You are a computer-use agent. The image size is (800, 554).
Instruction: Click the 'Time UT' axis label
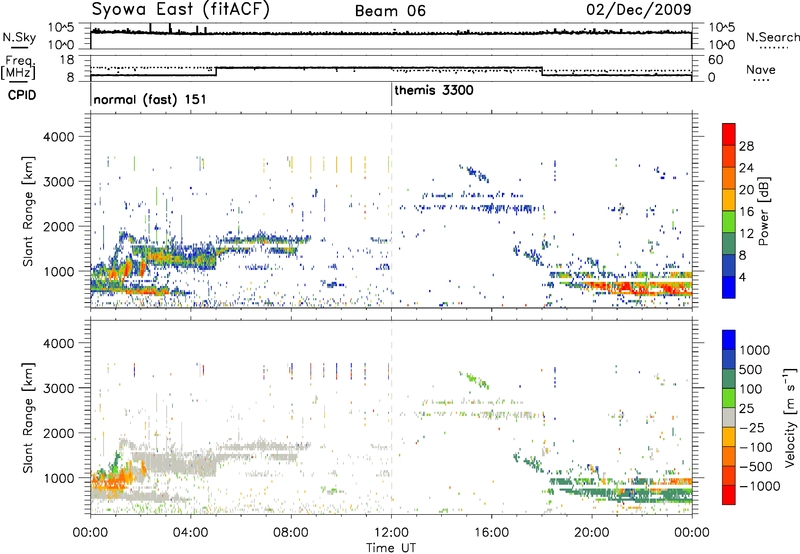click(391, 548)
